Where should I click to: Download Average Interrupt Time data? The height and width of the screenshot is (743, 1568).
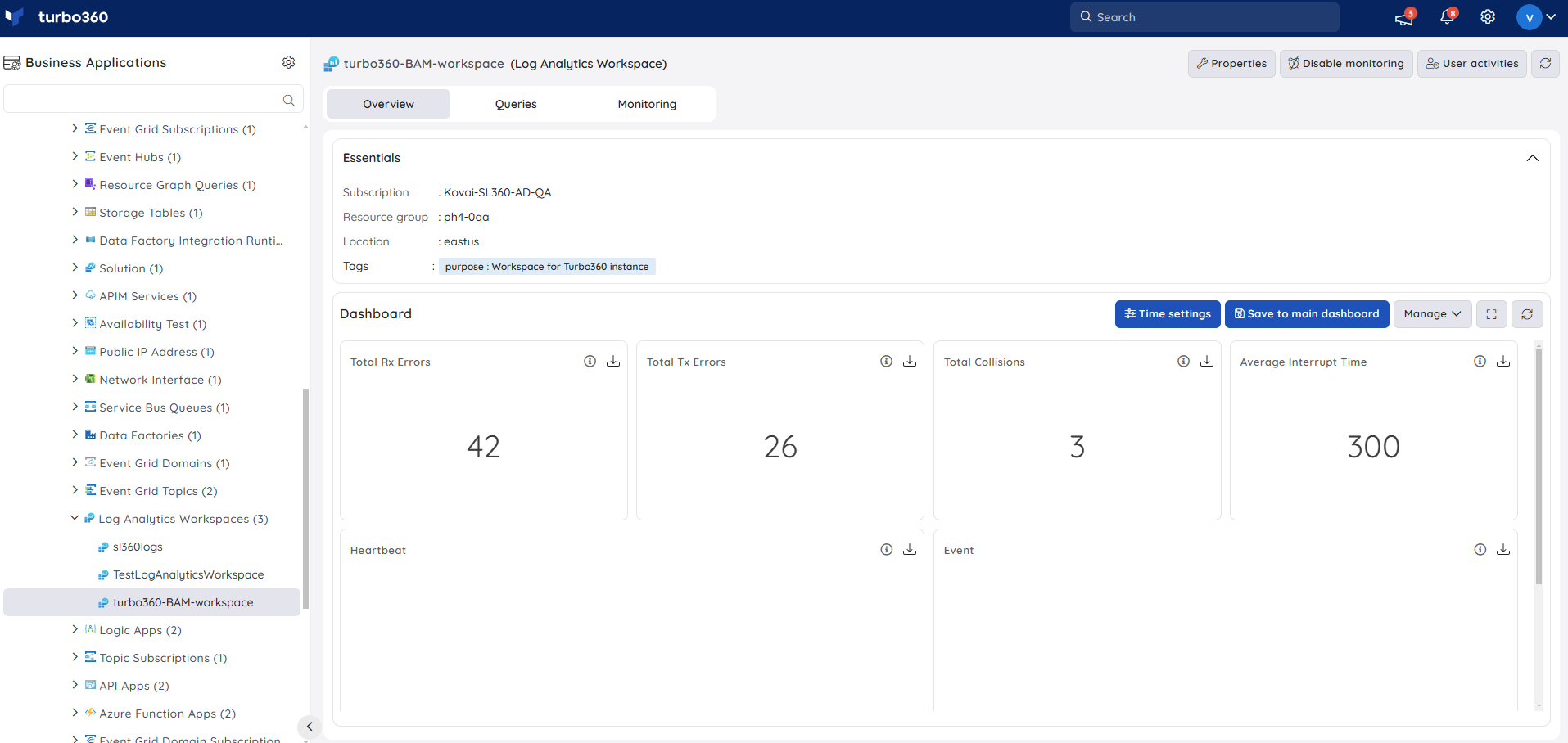pyautogui.click(x=1503, y=362)
